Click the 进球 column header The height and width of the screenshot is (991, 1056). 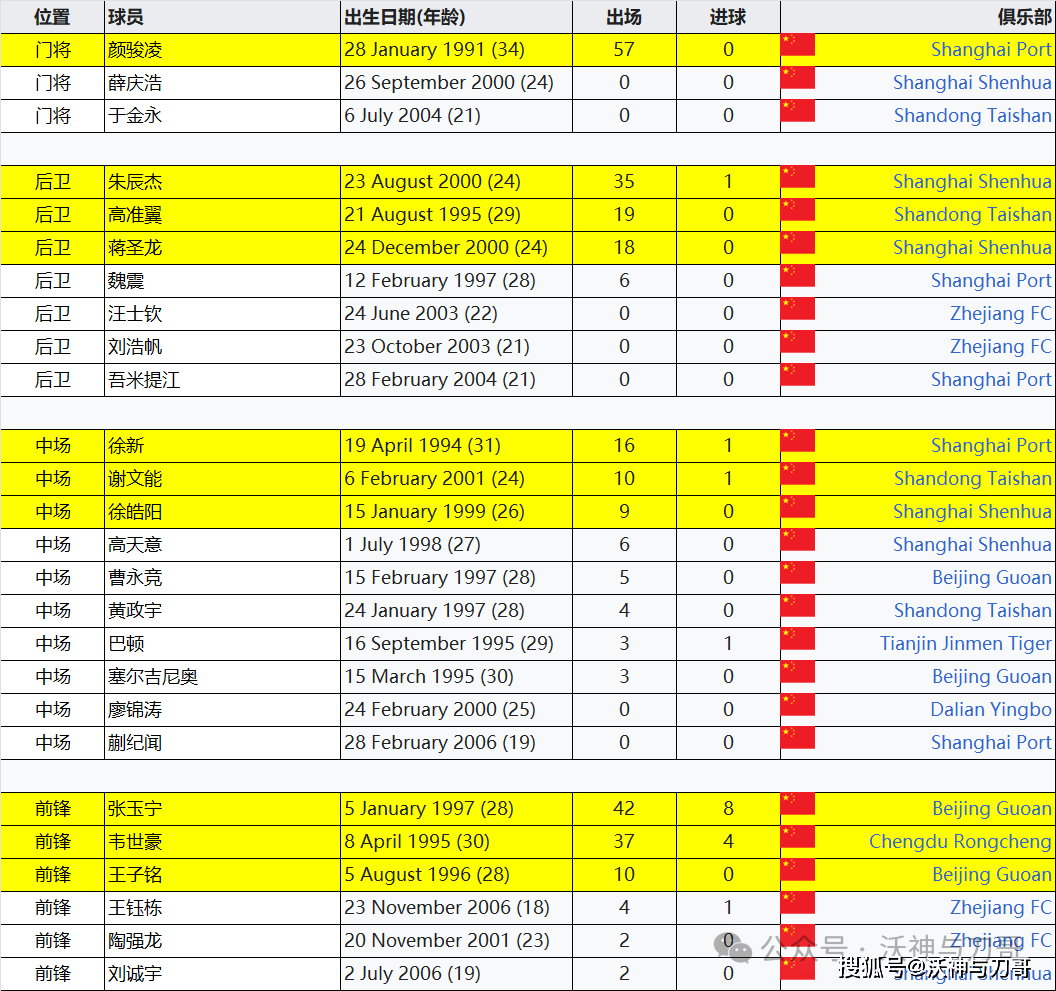(x=728, y=17)
